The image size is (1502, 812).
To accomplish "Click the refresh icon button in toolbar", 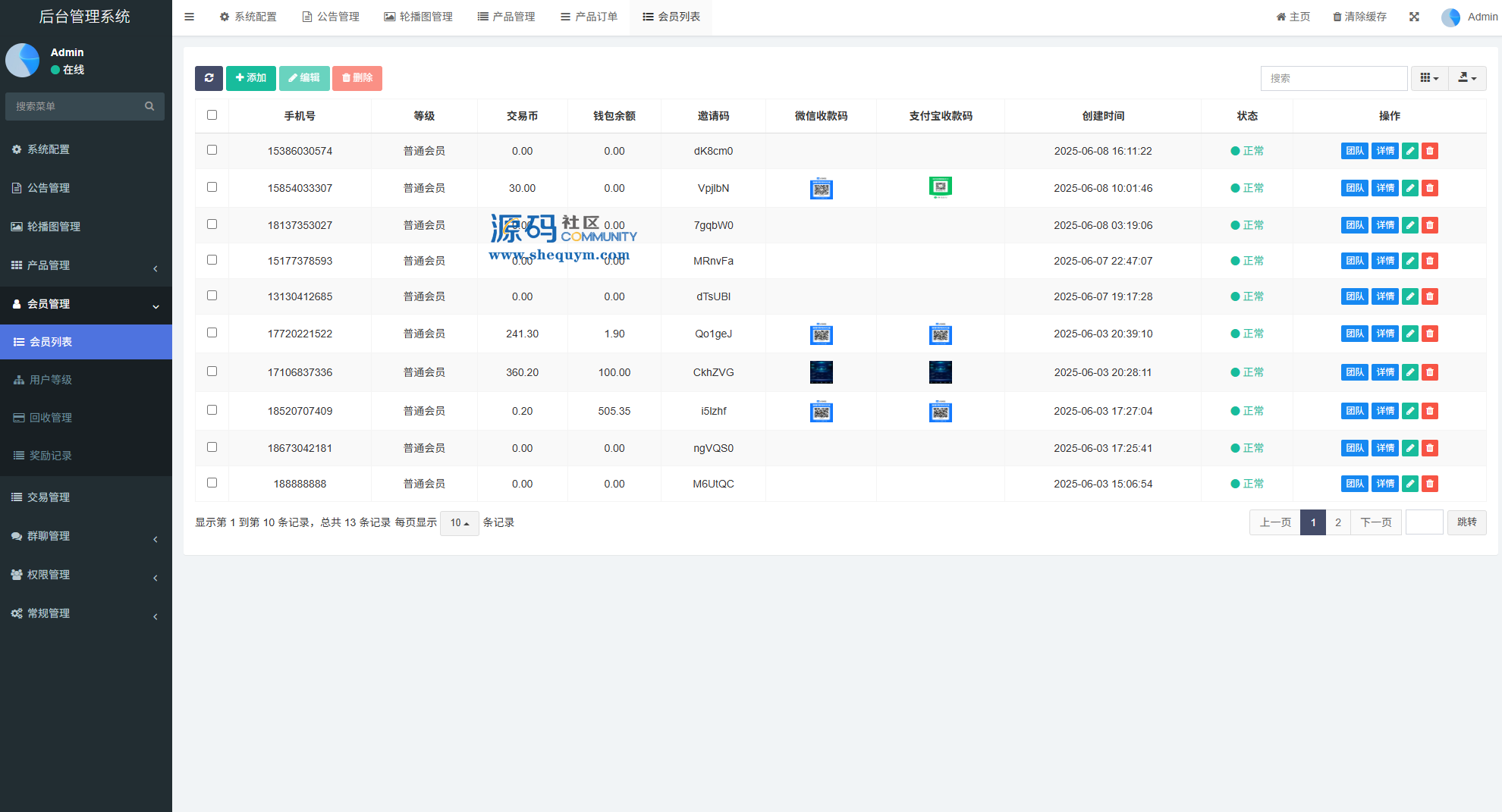I will click(x=209, y=78).
